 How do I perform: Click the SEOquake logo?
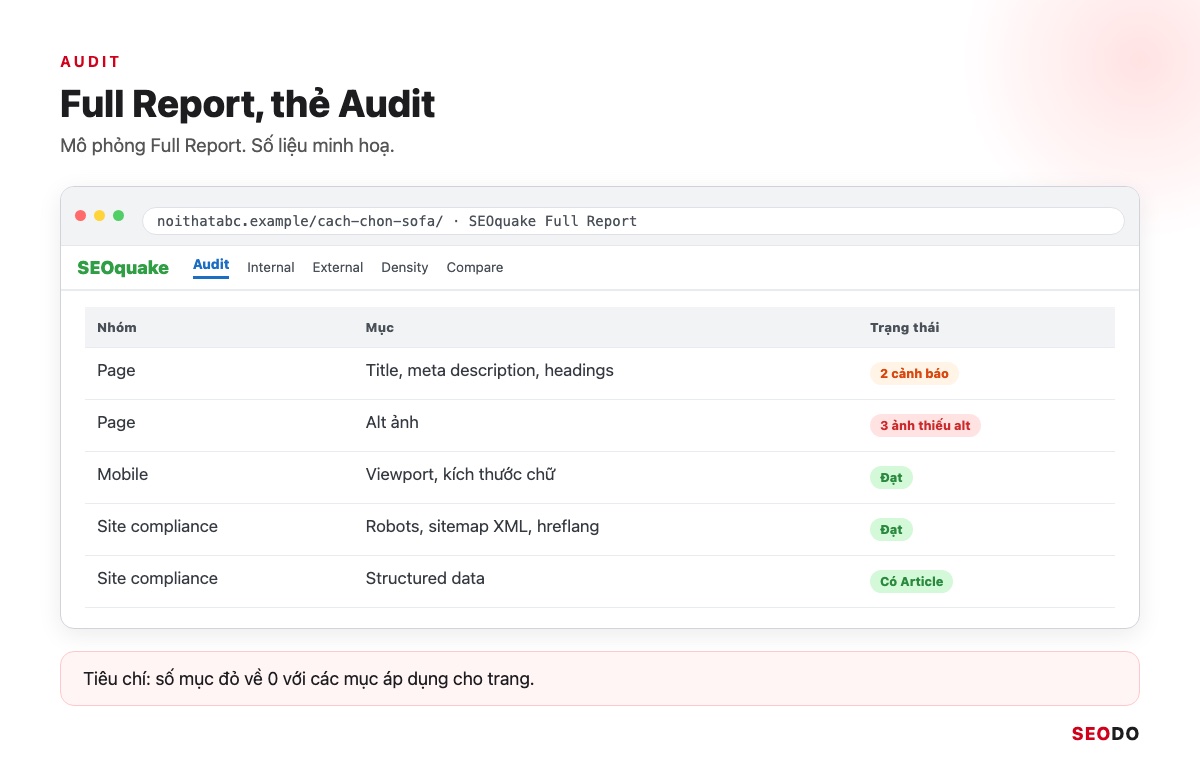coord(123,268)
